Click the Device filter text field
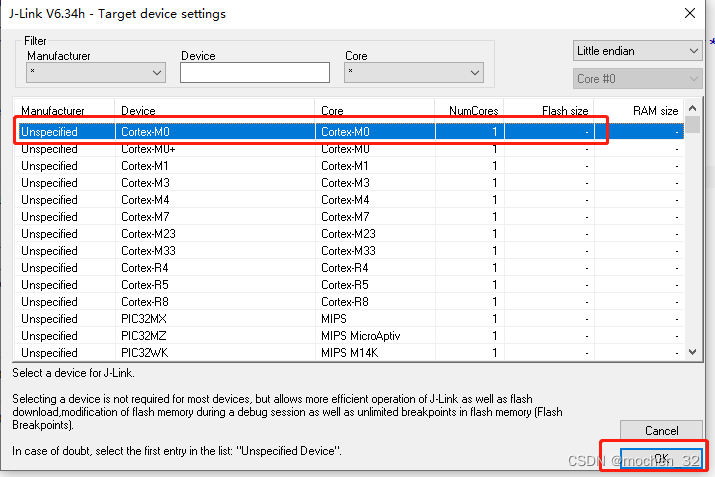715x477 pixels. click(254, 73)
